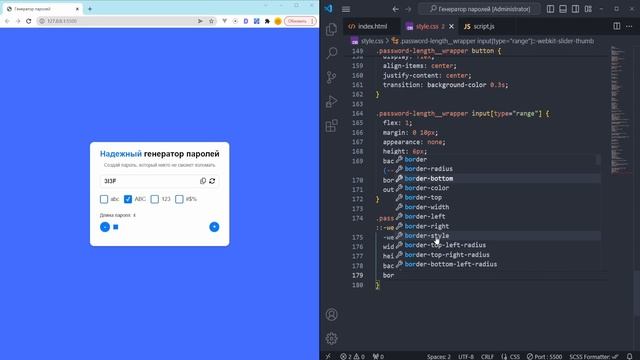Bookmark the page with the star icon

pos(211,21)
